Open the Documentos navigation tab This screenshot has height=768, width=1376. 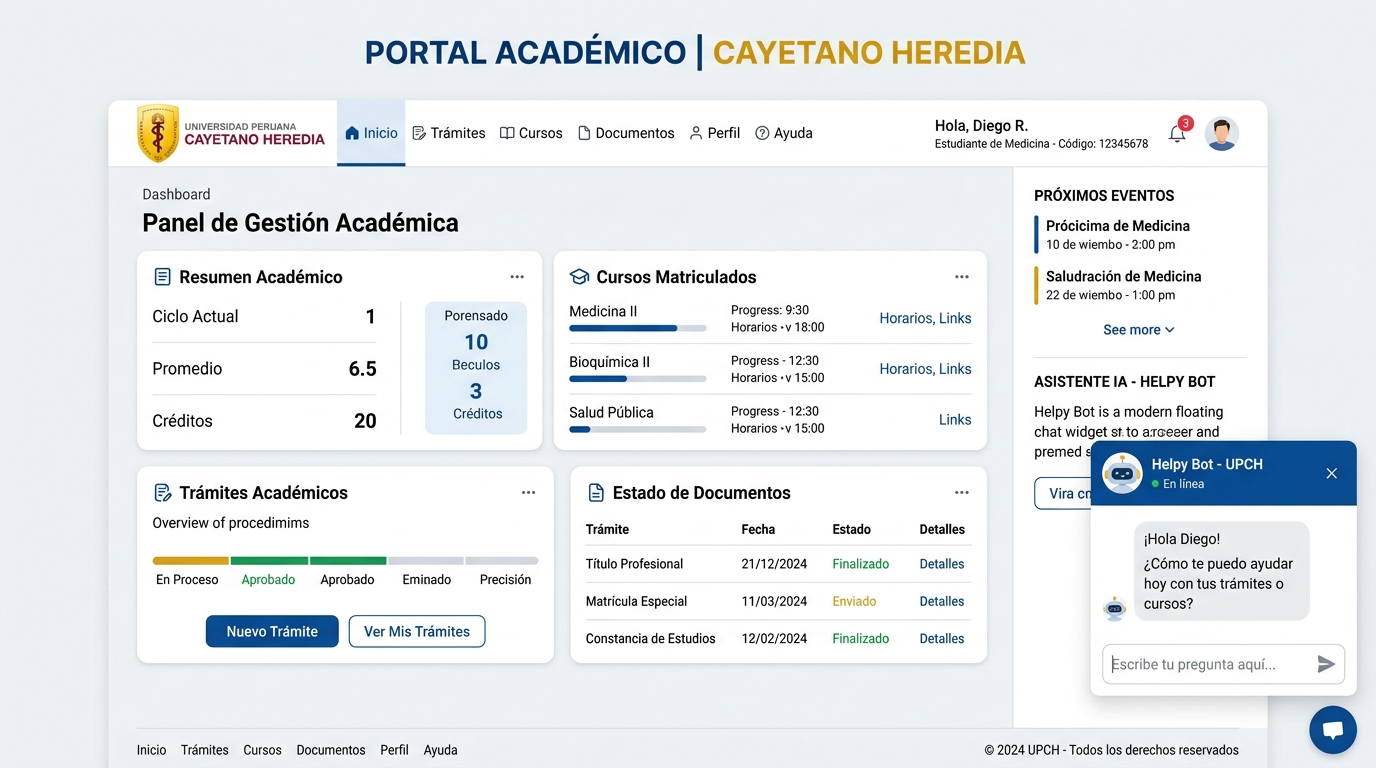(x=626, y=133)
